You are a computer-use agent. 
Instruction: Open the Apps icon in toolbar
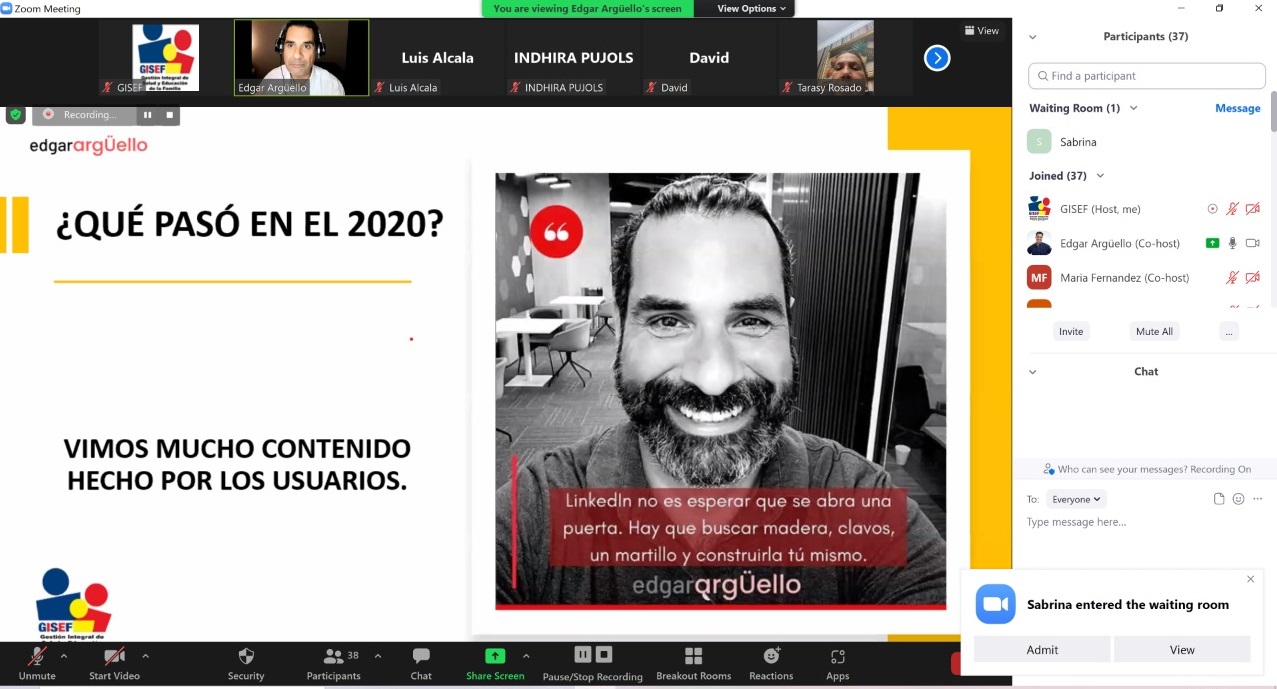tap(837, 657)
